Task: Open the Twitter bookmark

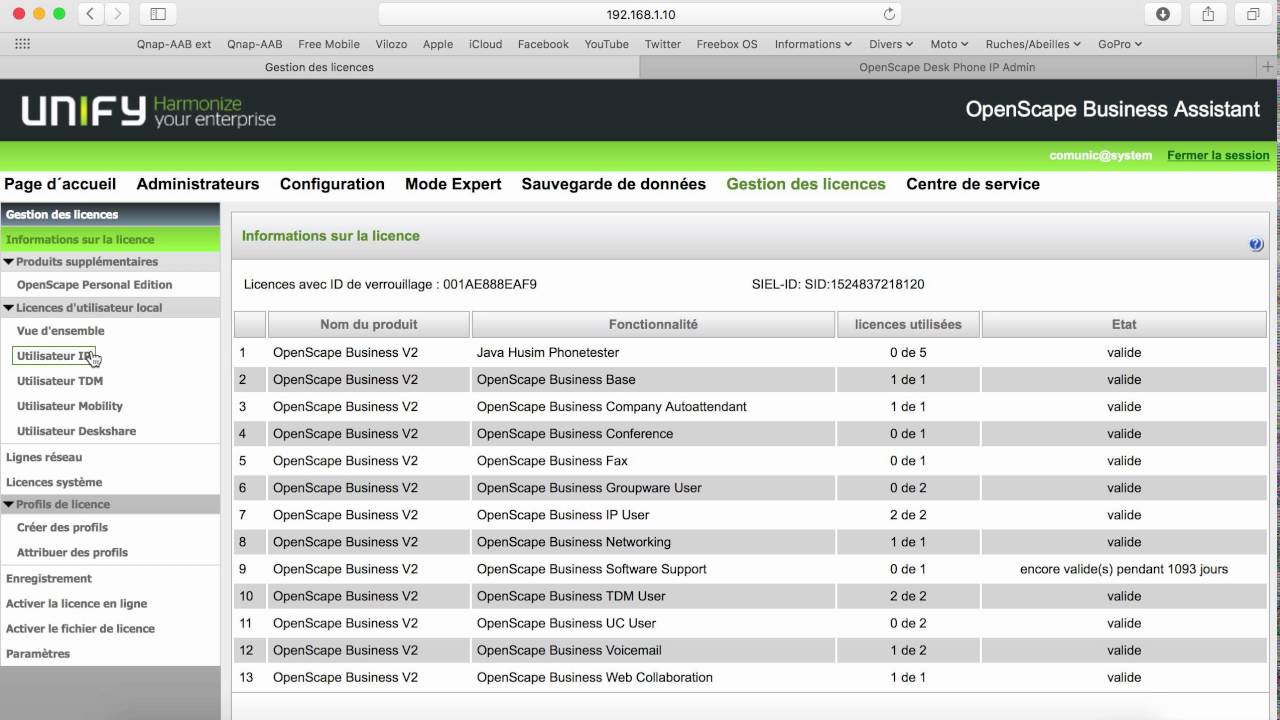Action: (x=663, y=44)
